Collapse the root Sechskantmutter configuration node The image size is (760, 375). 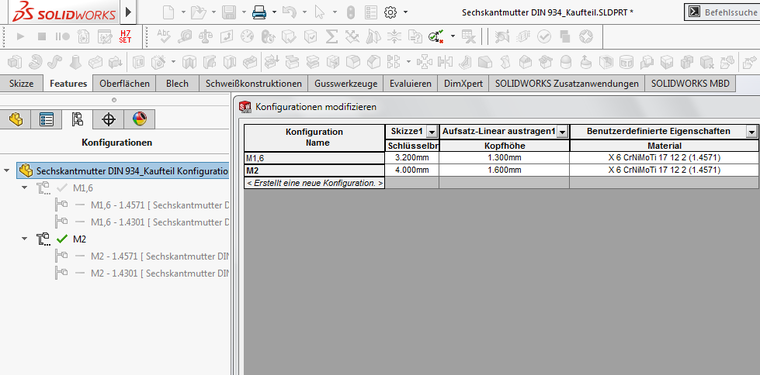tap(7, 171)
